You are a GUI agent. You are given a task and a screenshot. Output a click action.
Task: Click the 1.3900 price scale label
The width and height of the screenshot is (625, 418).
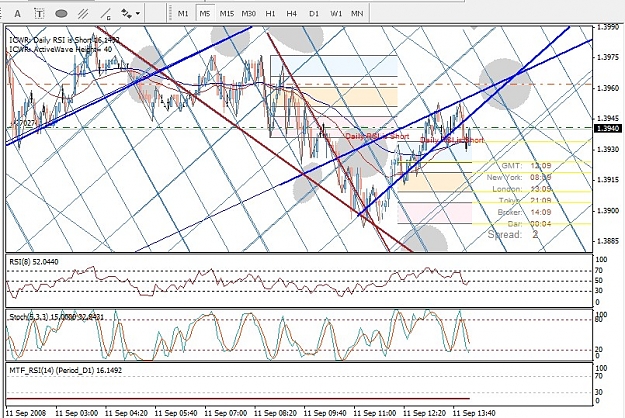pyautogui.click(x=607, y=210)
